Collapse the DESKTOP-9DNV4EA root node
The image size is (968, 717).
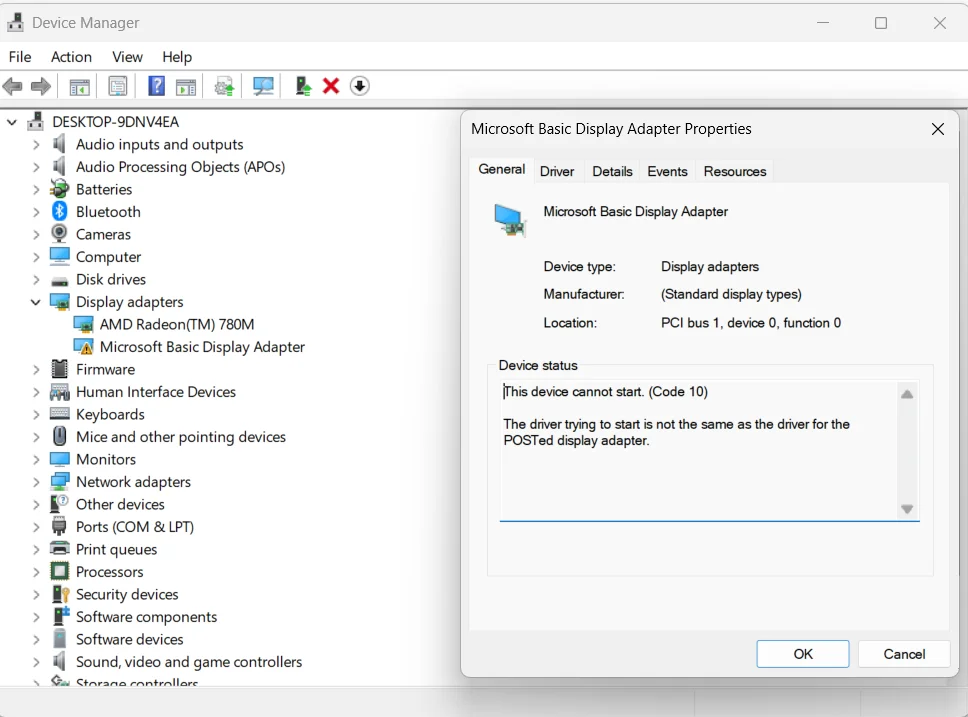12,122
